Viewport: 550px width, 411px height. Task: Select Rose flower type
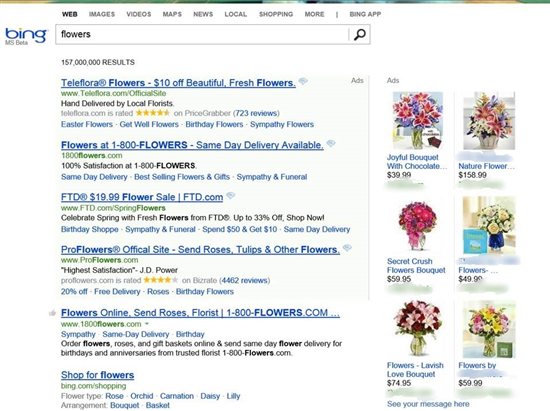[x=114, y=396]
